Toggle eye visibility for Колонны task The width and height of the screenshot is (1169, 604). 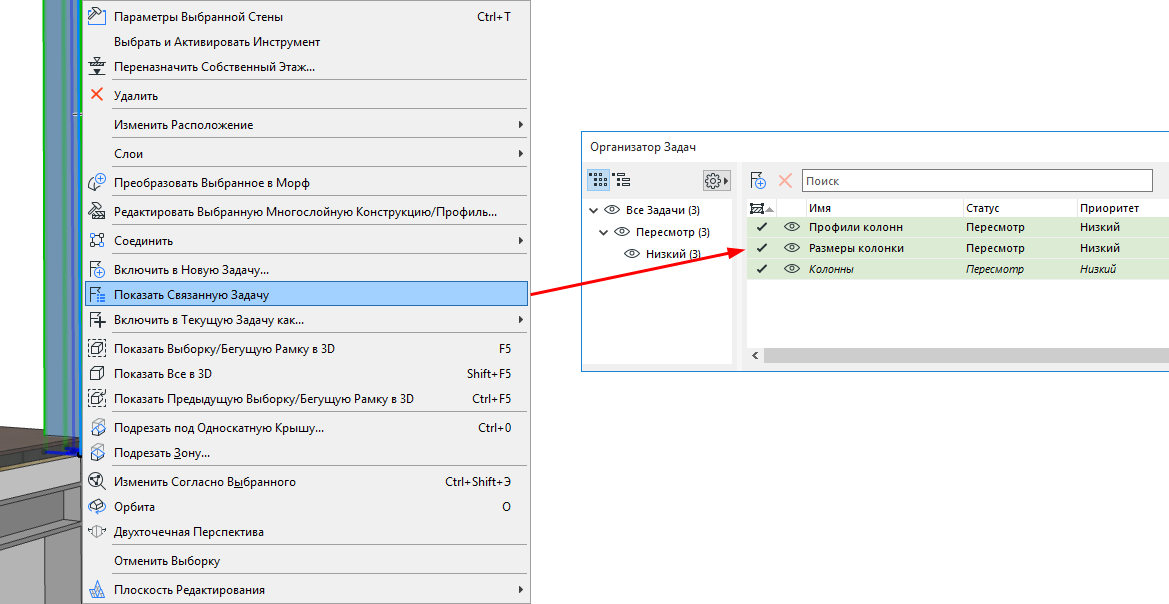click(792, 268)
